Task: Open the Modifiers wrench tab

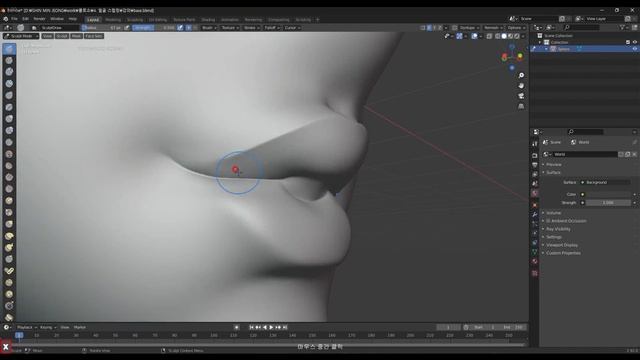Action: (535, 215)
